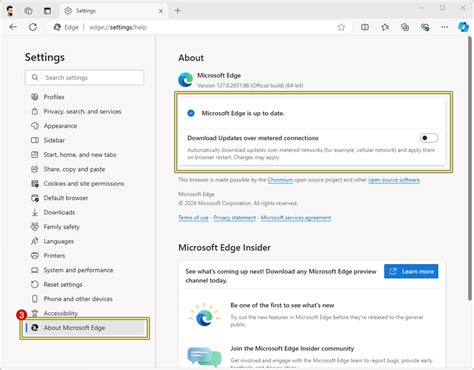Add this page to favorites star

(341, 27)
